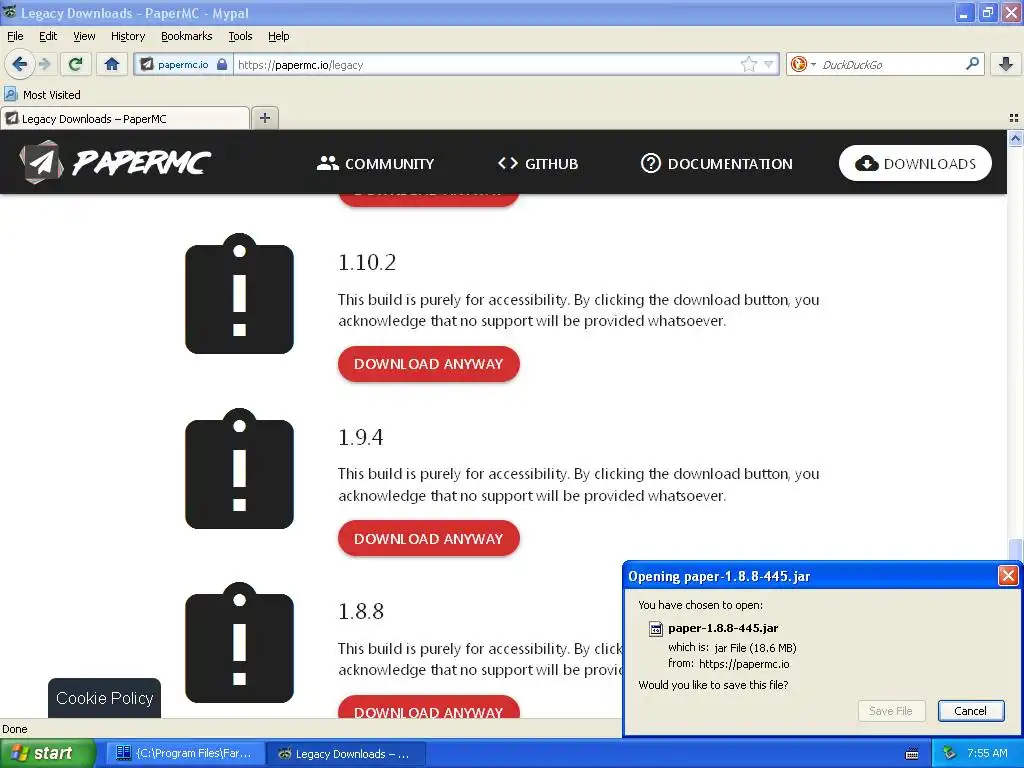Open the address bar history dropdown arrow

tap(769, 64)
